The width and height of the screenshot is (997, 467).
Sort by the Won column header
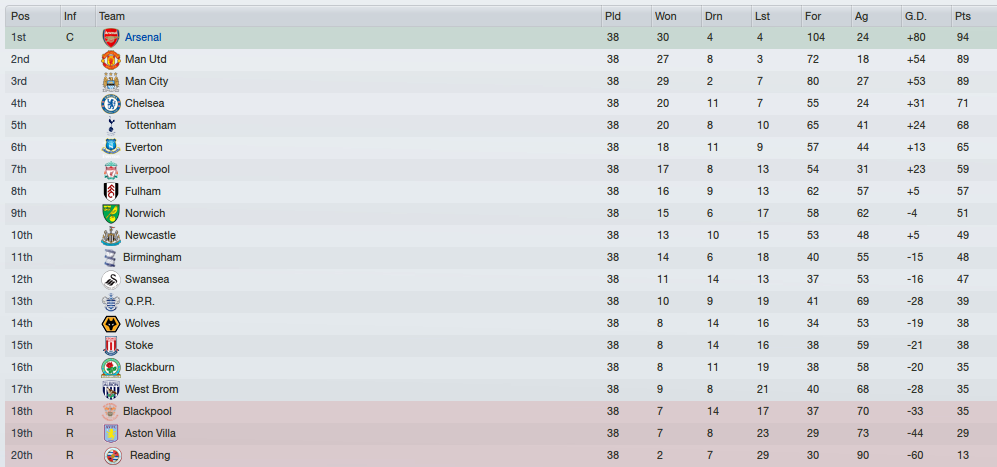click(677, 16)
